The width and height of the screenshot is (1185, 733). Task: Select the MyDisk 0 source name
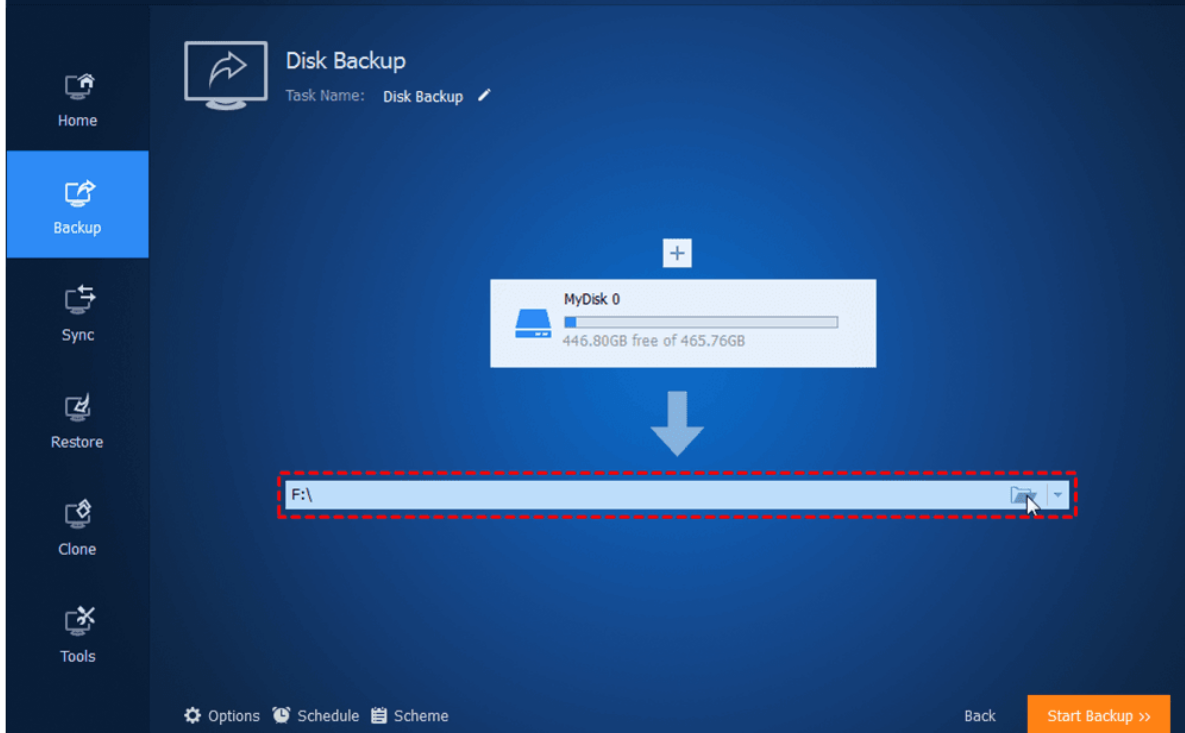[x=592, y=299]
